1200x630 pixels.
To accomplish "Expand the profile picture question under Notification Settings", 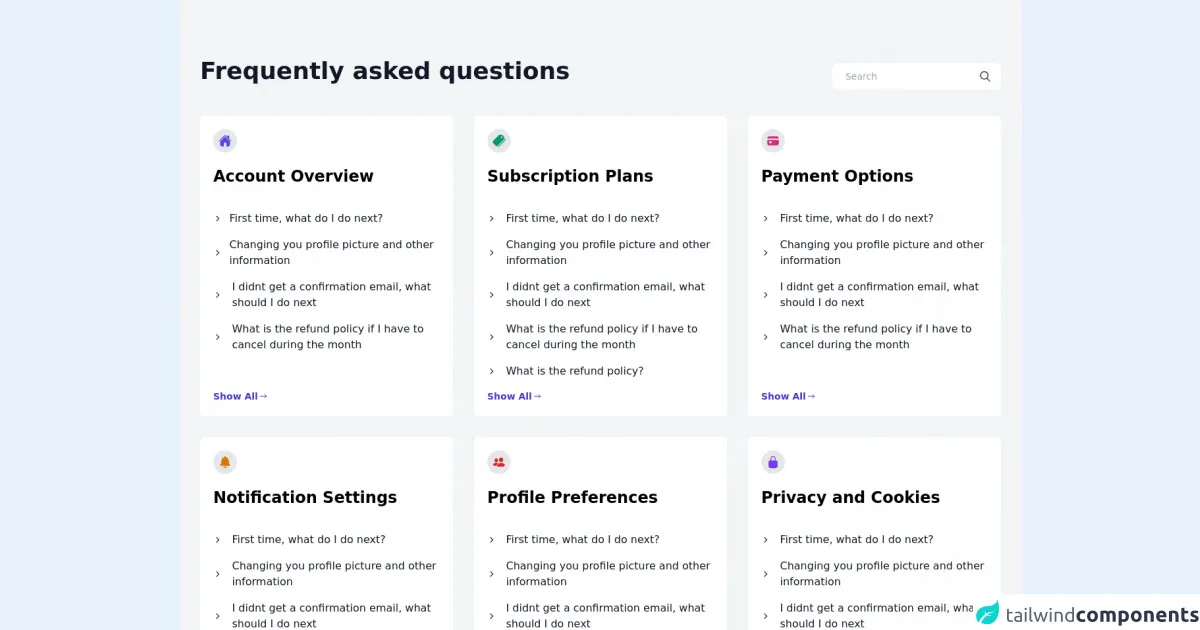I will 333,573.
